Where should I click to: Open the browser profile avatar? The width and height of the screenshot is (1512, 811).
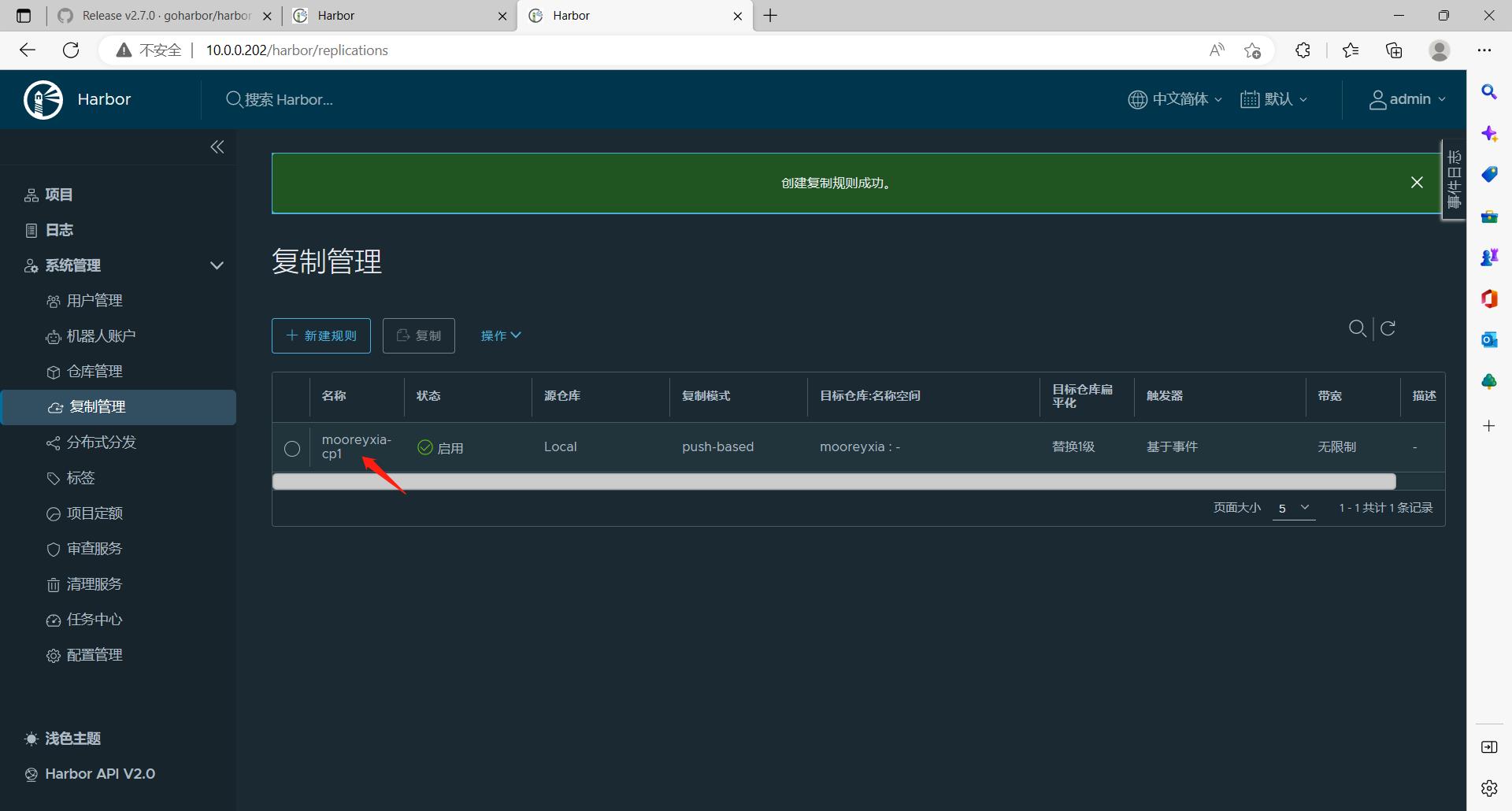coord(1440,50)
